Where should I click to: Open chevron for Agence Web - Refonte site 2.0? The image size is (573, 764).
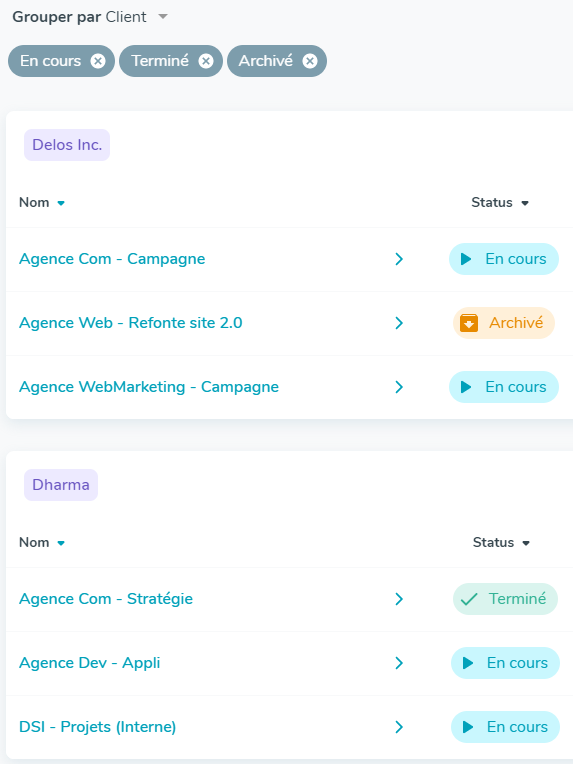pyautogui.click(x=399, y=323)
